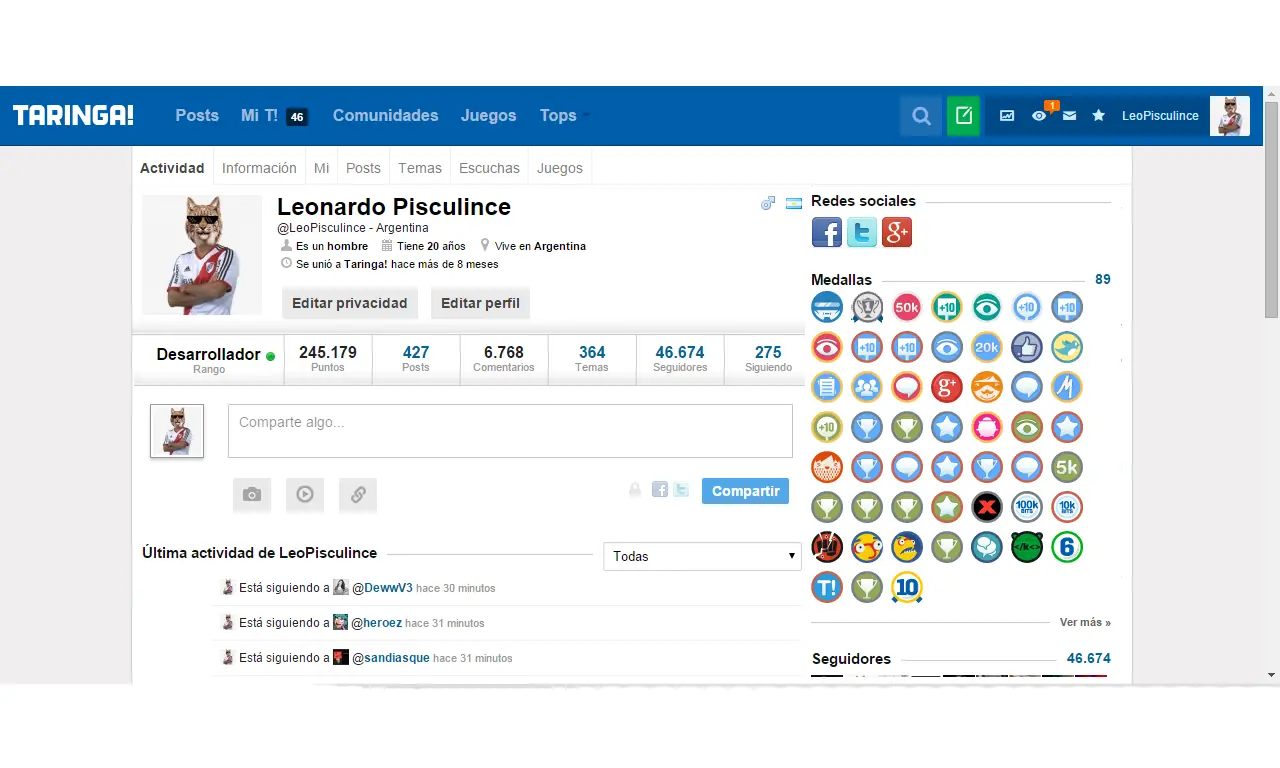Expand the Tops menu in navigation bar
This screenshot has width=1280, height=768.
point(565,116)
